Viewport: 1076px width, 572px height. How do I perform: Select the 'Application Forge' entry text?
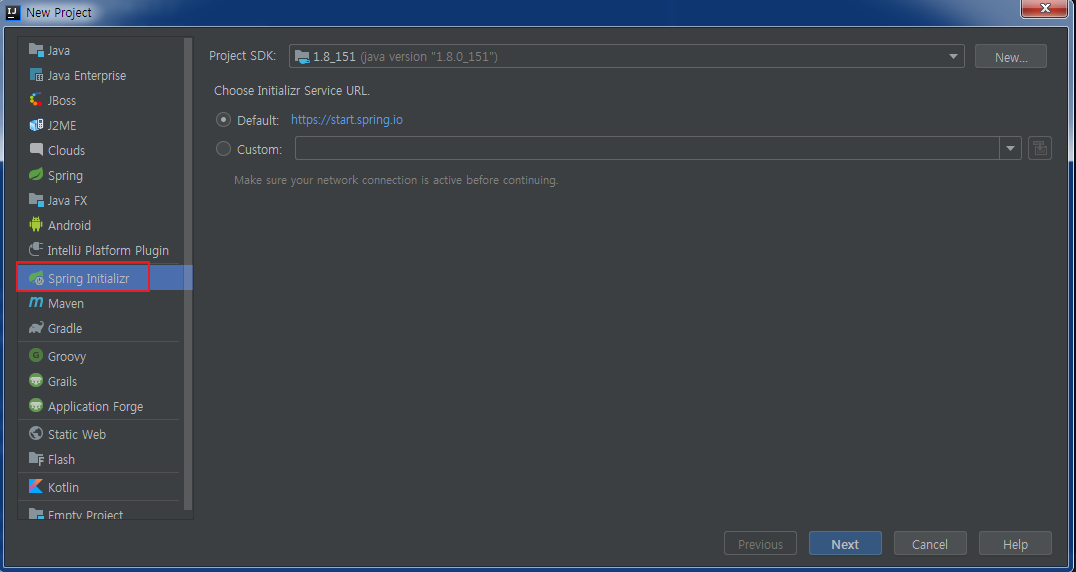click(x=95, y=407)
